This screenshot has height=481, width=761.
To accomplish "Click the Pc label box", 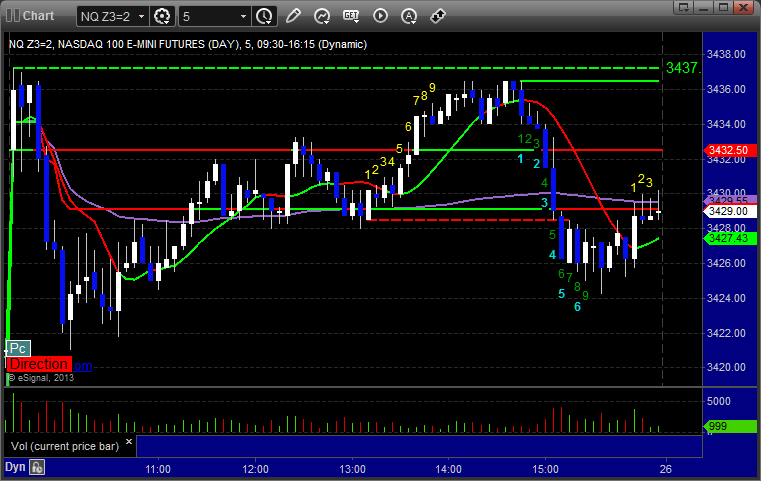I will (18, 348).
